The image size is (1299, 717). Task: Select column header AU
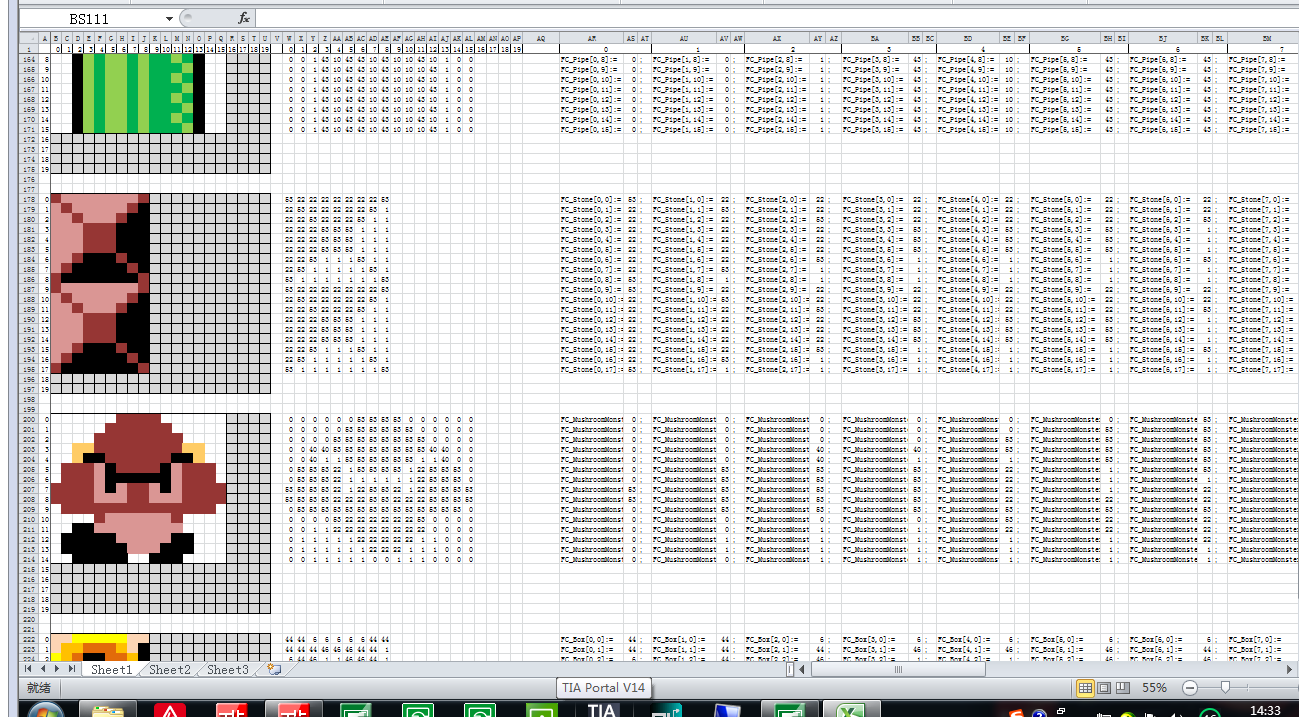point(684,38)
